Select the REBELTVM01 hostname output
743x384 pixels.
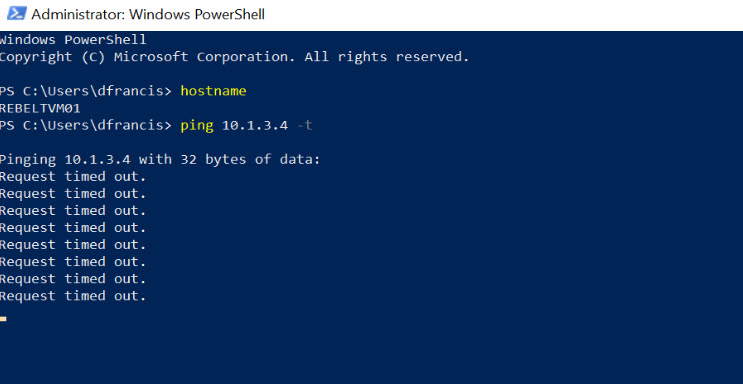point(40,109)
